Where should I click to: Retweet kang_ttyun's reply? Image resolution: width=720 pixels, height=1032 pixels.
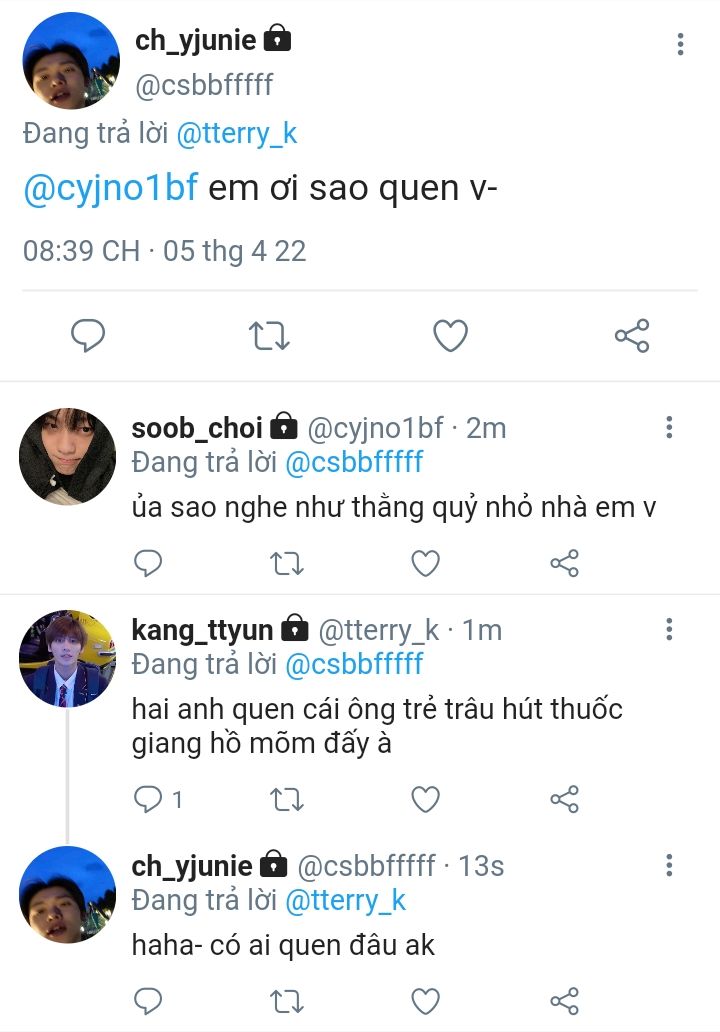coord(287,799)
